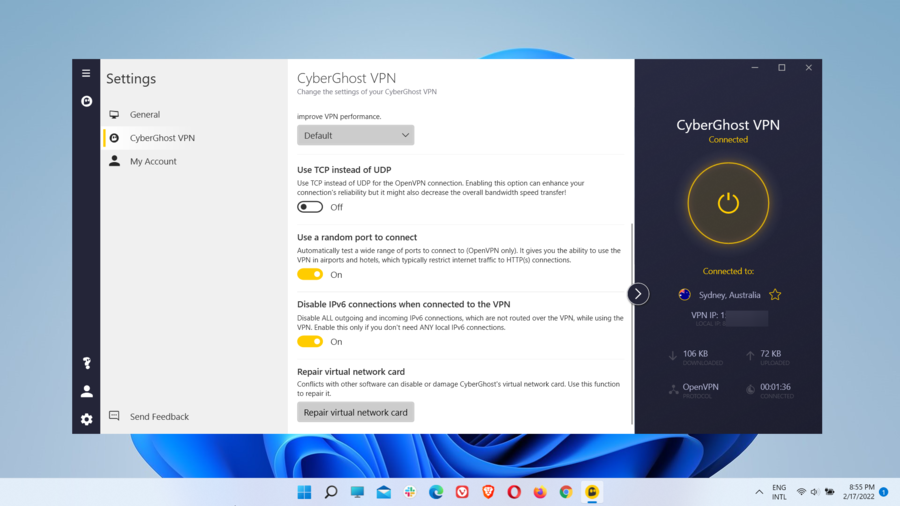Click the CyberGhost ghost logo icon

coord(86,101)
